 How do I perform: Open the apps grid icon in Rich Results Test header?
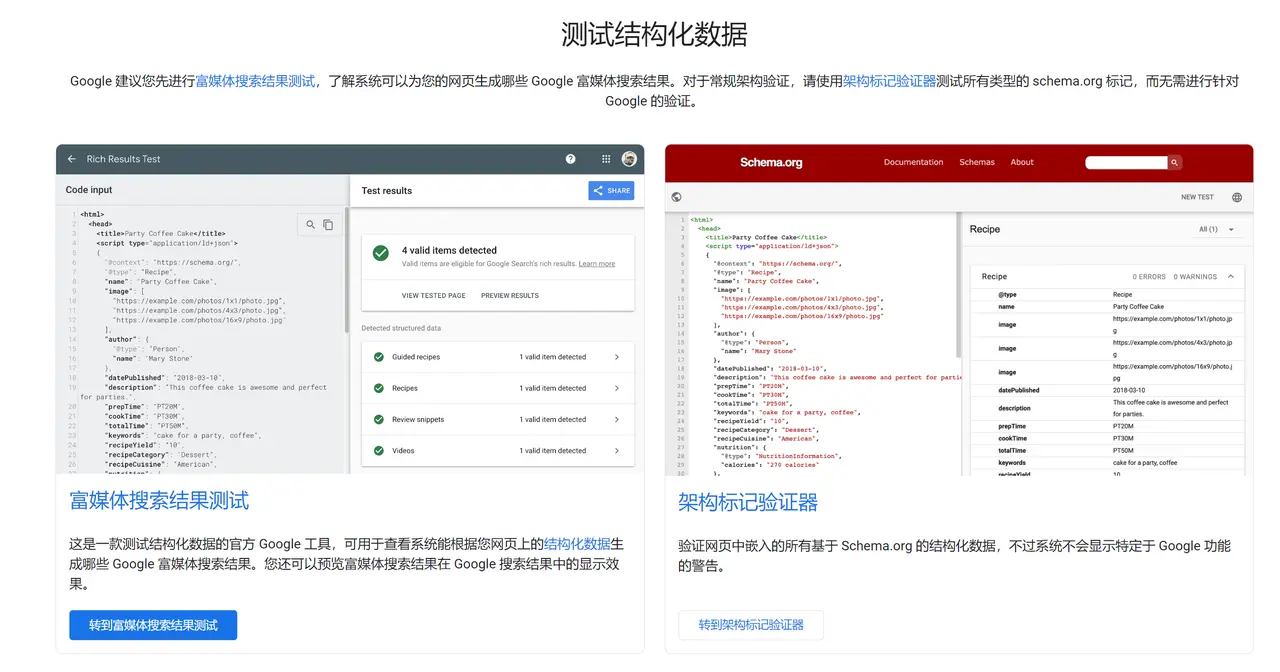pyautogui.click(x=606, y=159)
